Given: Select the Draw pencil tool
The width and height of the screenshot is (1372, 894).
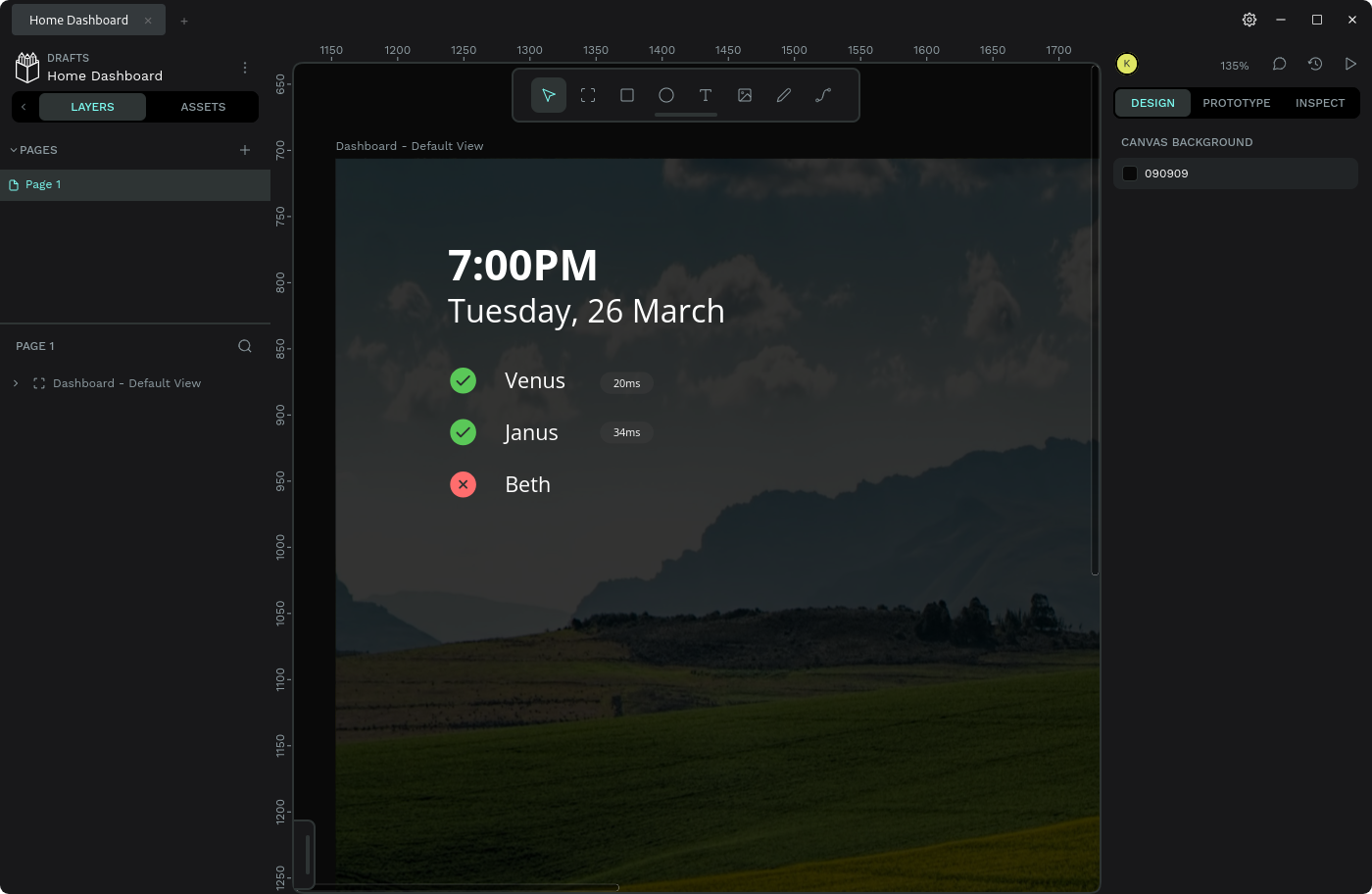Looking at the screenshot, I should click(x=784, y=95).
